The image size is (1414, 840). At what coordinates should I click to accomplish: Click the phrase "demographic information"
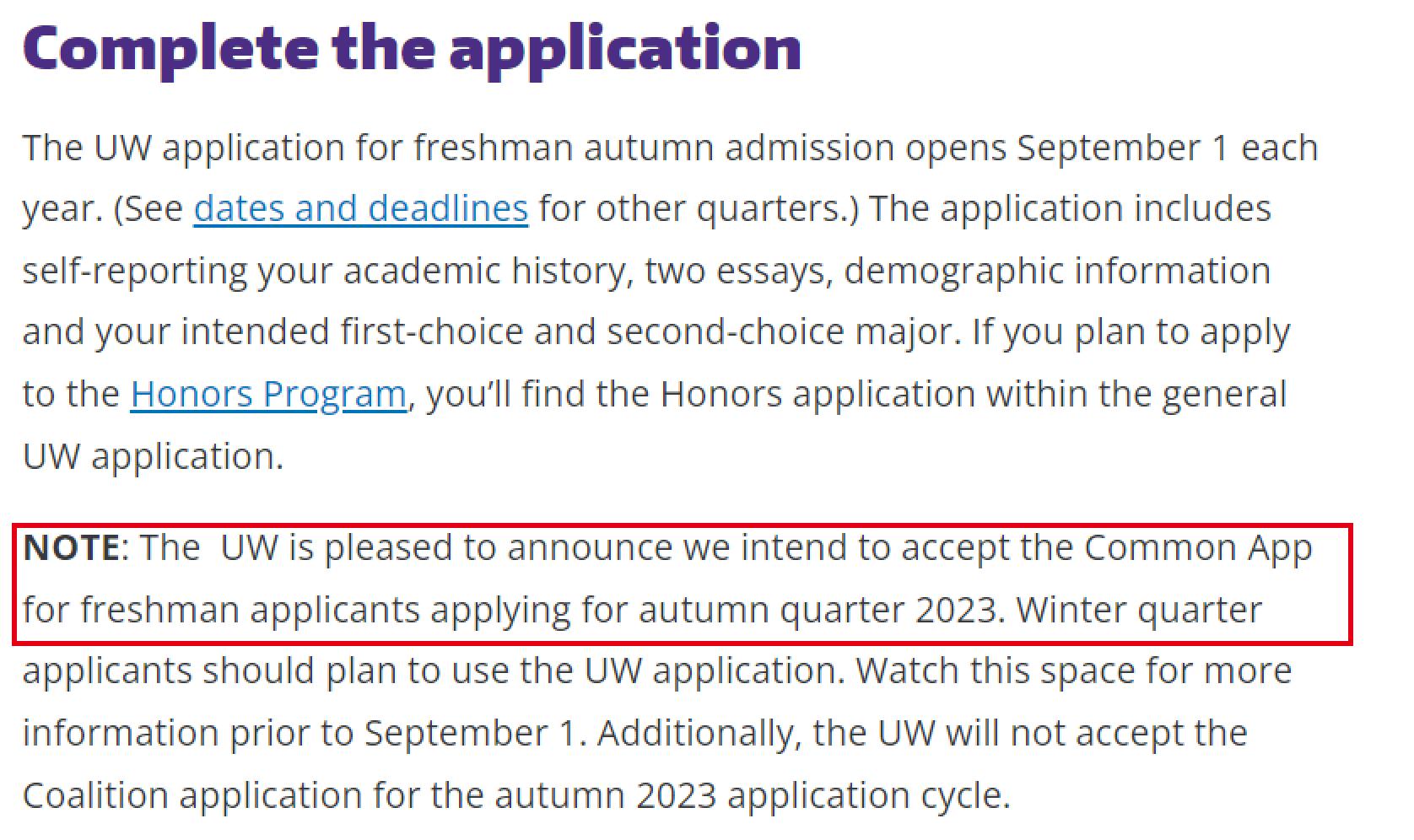click(1056, 271)
